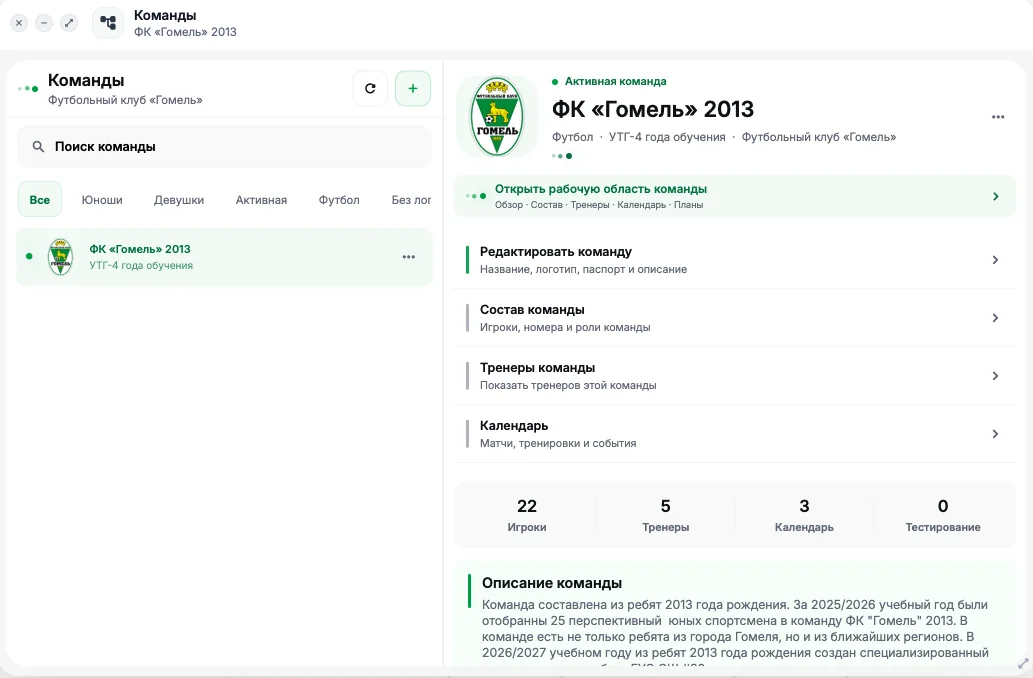Select ФК «Гомель» 2013 team in list
1033x678 pixels.
click(x=225, y=257)
